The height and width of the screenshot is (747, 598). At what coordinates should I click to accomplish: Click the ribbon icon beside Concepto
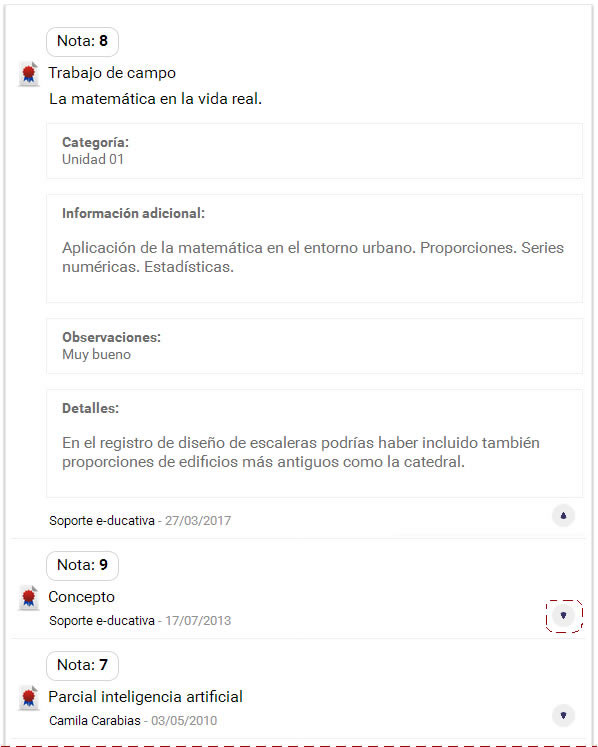click(x=29, y=598)
